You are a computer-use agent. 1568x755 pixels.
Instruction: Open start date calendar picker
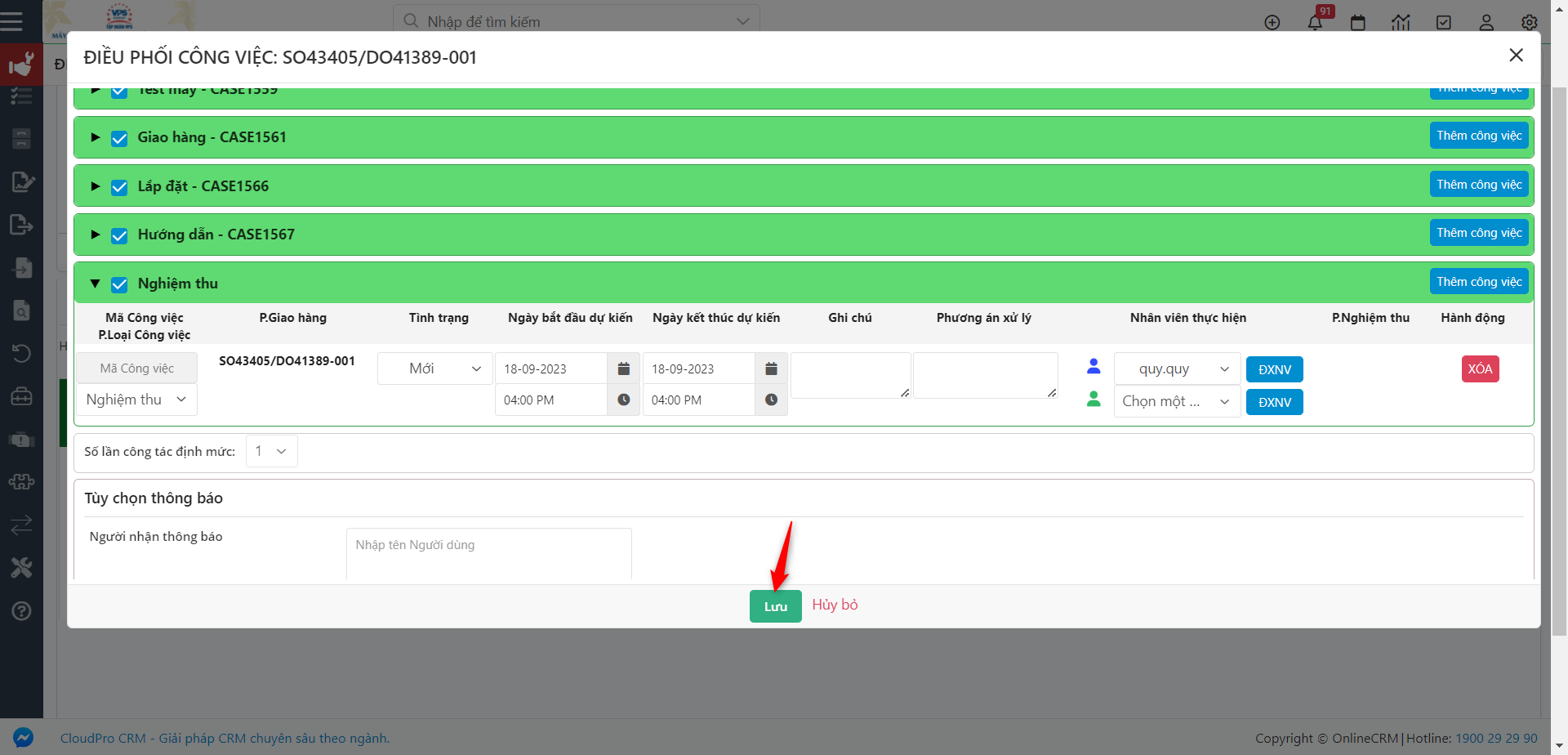pyautogui.click(x=624, y=369)
